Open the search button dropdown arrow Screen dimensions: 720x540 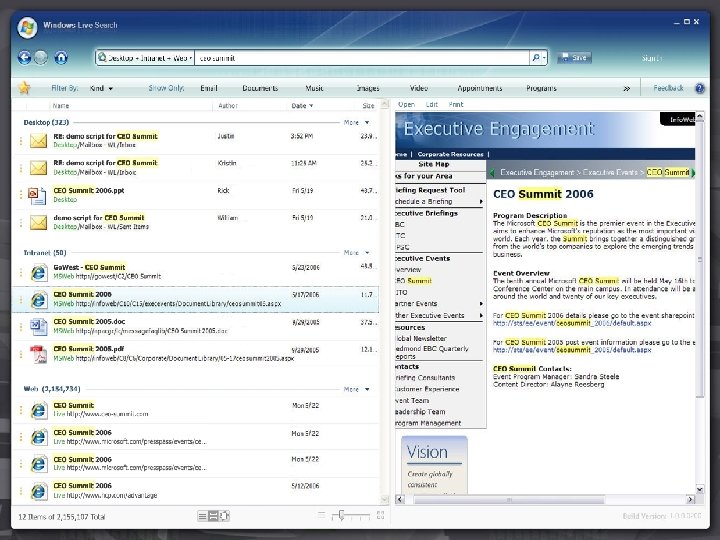pyautogui.click(x=544, y=58)
